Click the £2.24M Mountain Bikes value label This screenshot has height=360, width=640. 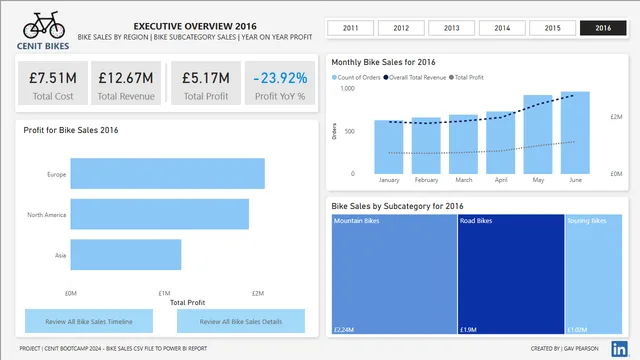tap(344, 329)
